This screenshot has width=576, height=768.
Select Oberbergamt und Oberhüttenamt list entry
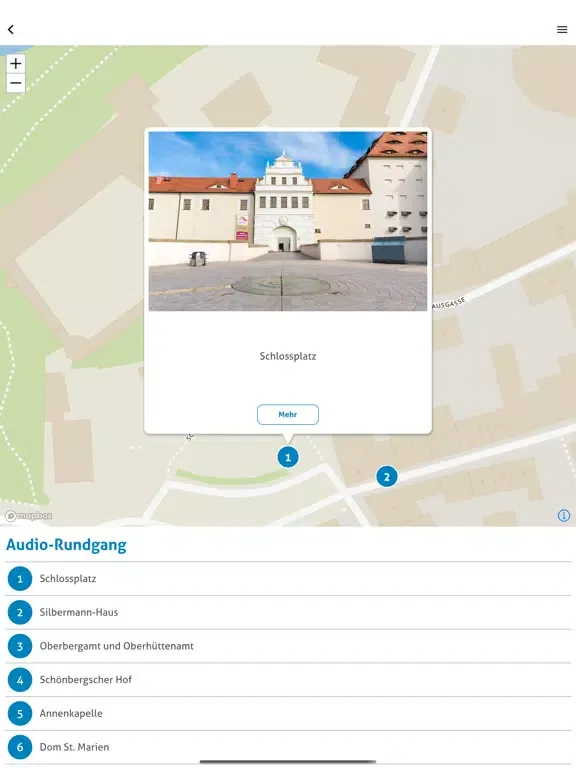point(288,646)
